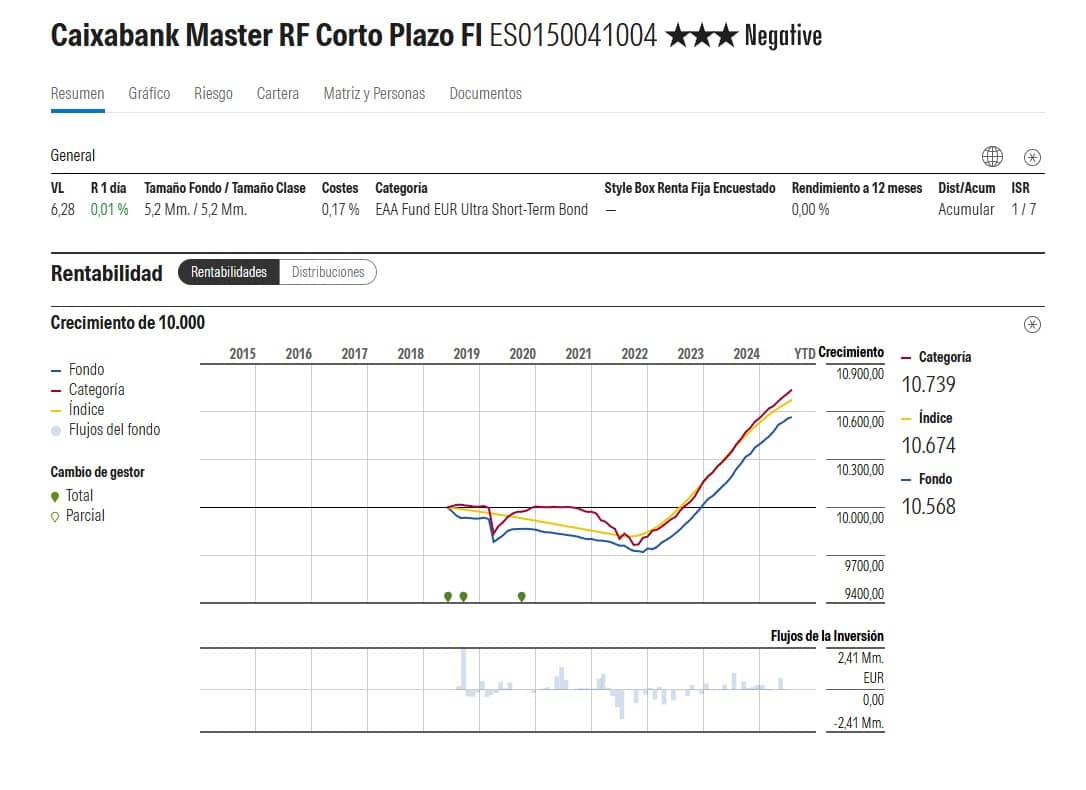
Task: Click the fund size 5,2 Mm. / 5,2 Mm.
Action: coord(195,210)
